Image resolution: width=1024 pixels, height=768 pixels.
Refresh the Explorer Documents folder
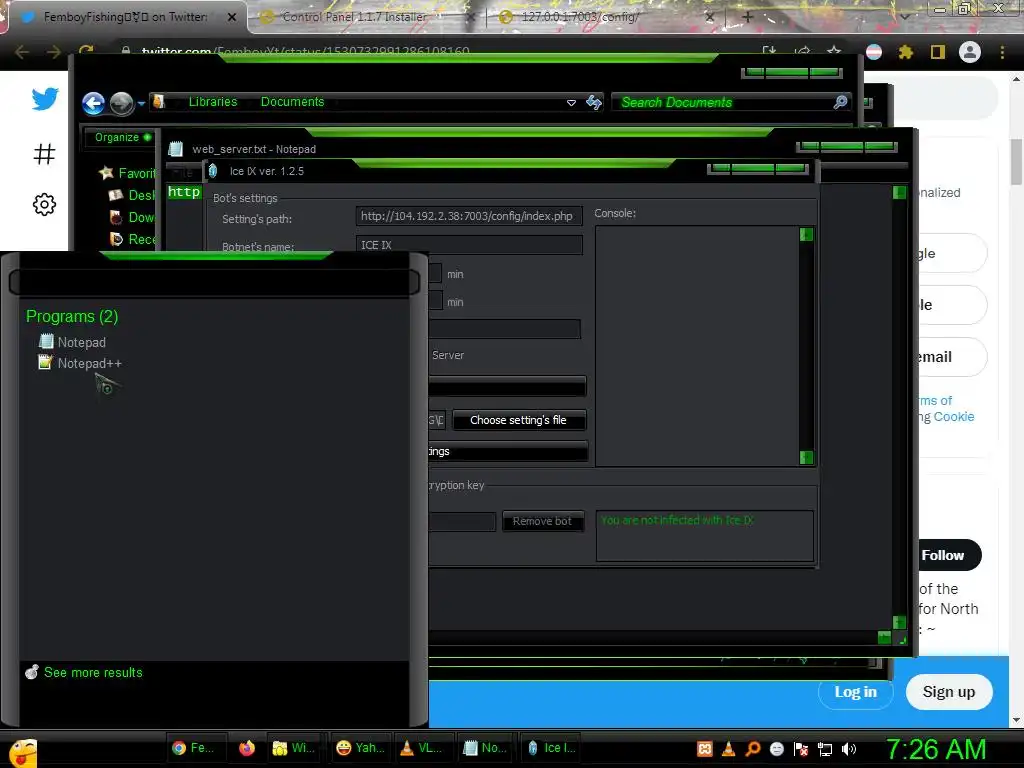point(594,102)
